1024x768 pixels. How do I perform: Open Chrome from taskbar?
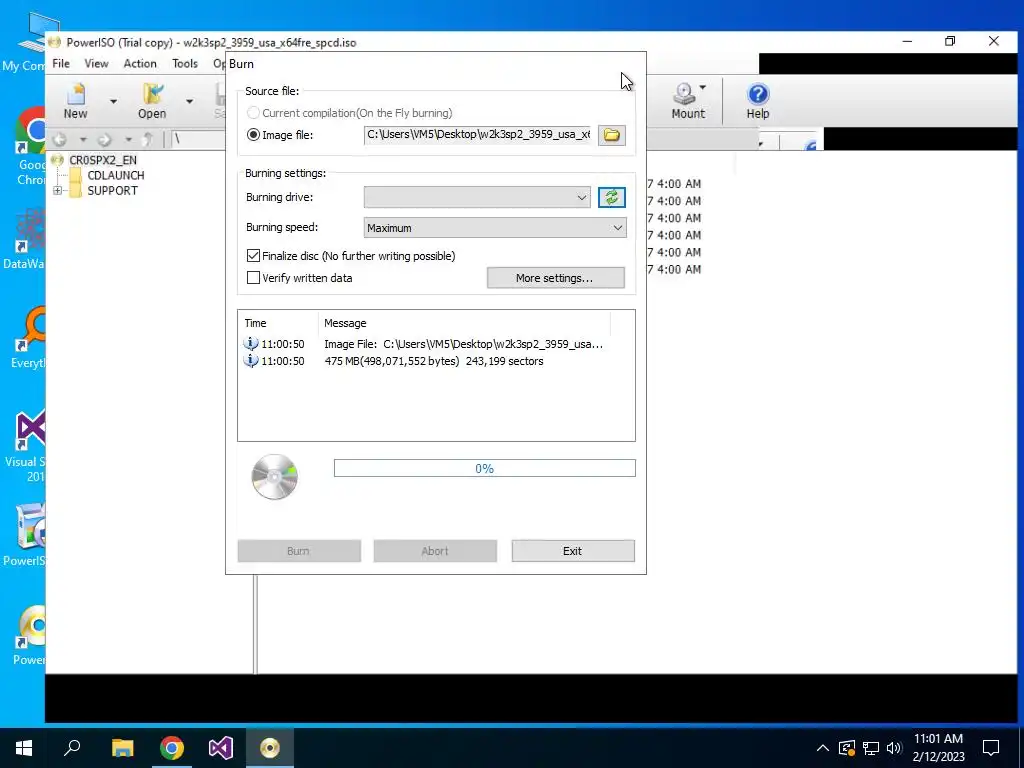click(172, 748)
